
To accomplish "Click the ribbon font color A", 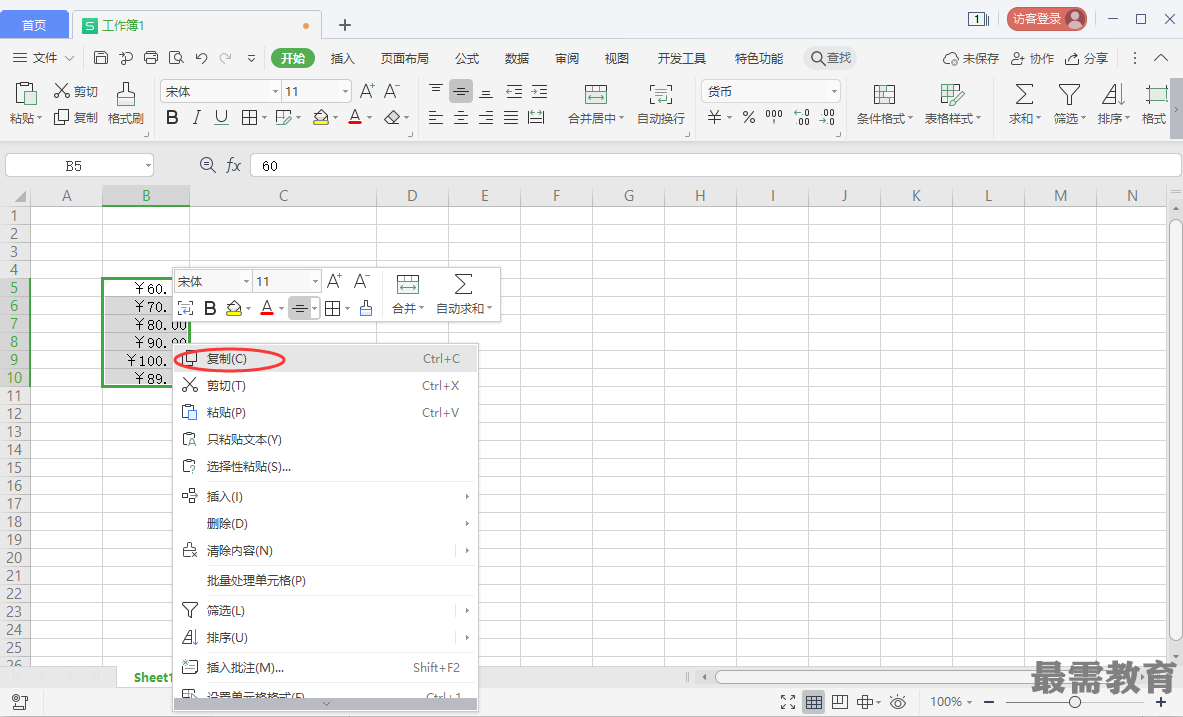I will 355,117.
